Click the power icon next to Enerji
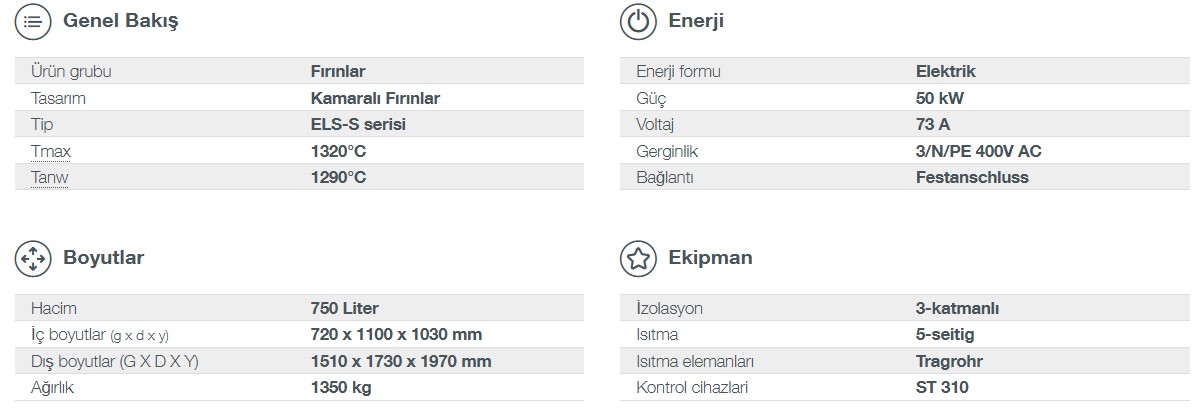Viewport: 1197px width, 412px height. (638, 21)
